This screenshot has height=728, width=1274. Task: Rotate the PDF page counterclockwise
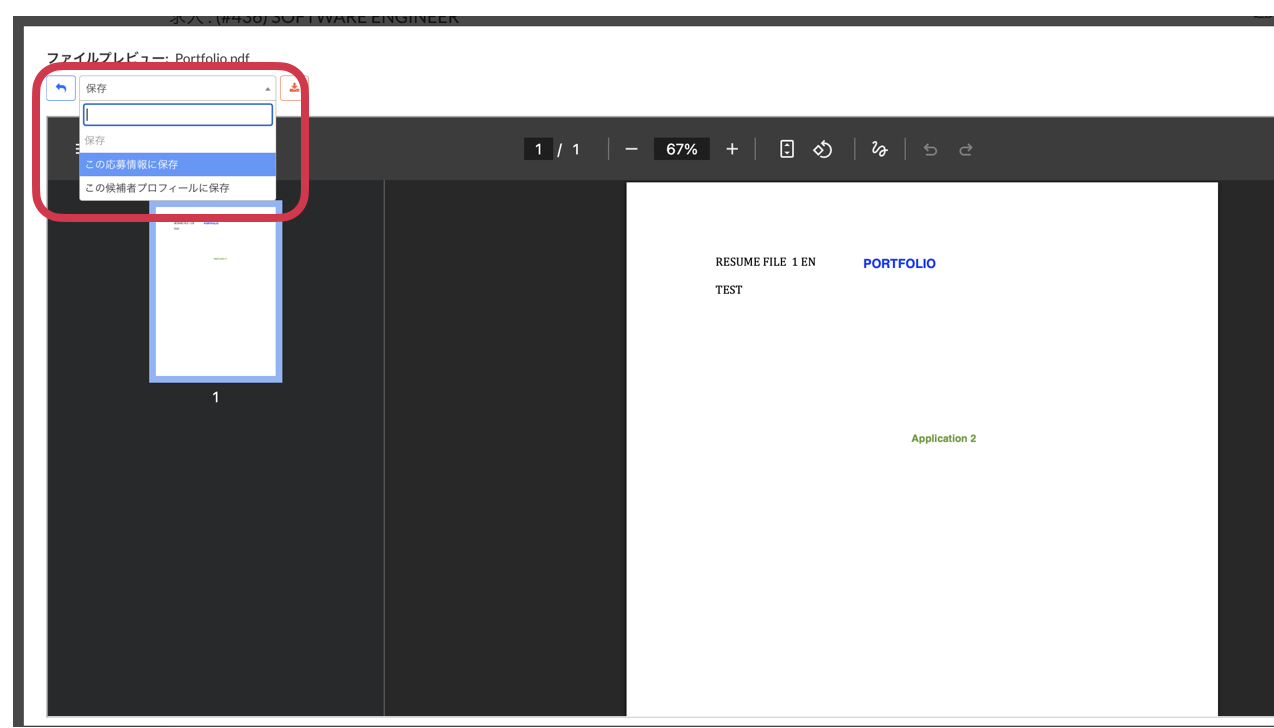[x=823, y=149]
